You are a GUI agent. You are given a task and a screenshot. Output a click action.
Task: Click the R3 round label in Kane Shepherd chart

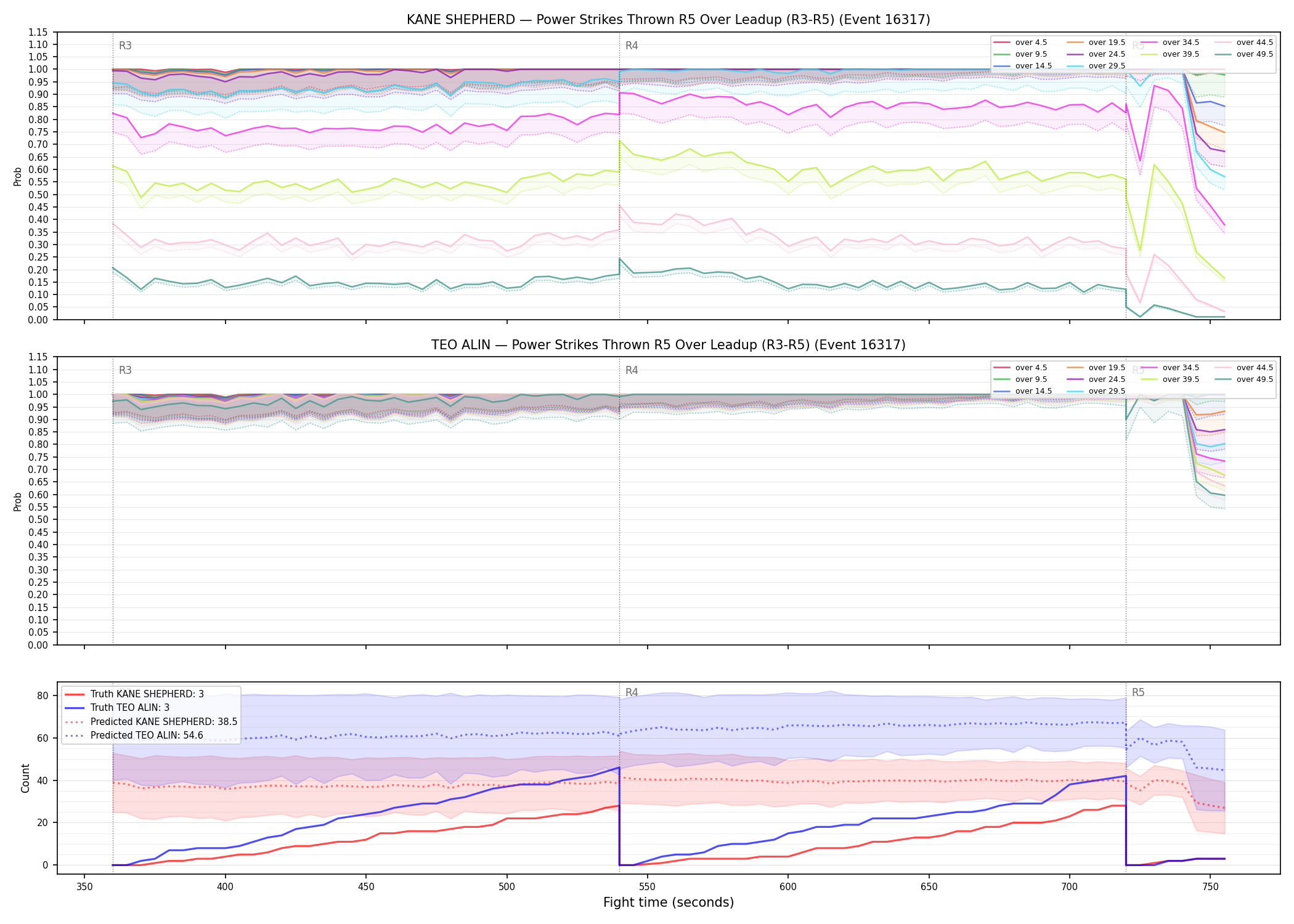125,46
